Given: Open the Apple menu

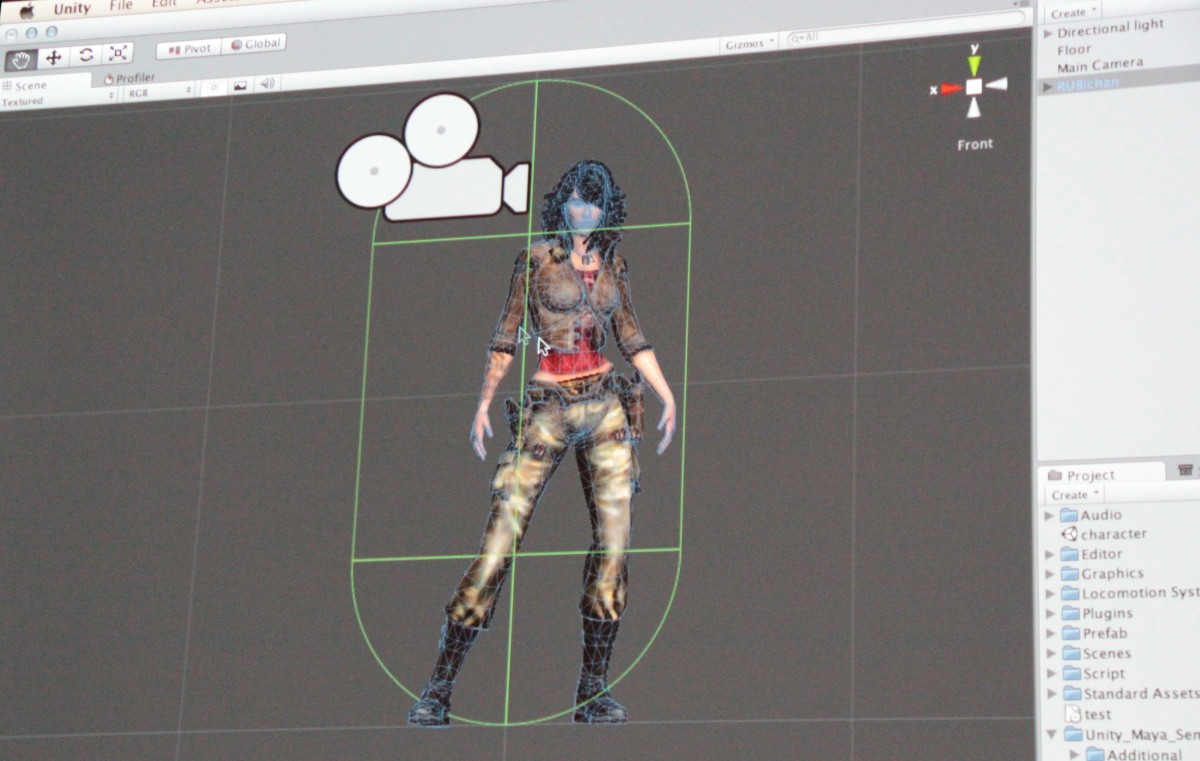Looking at the screenshot, I should point(27,10).
